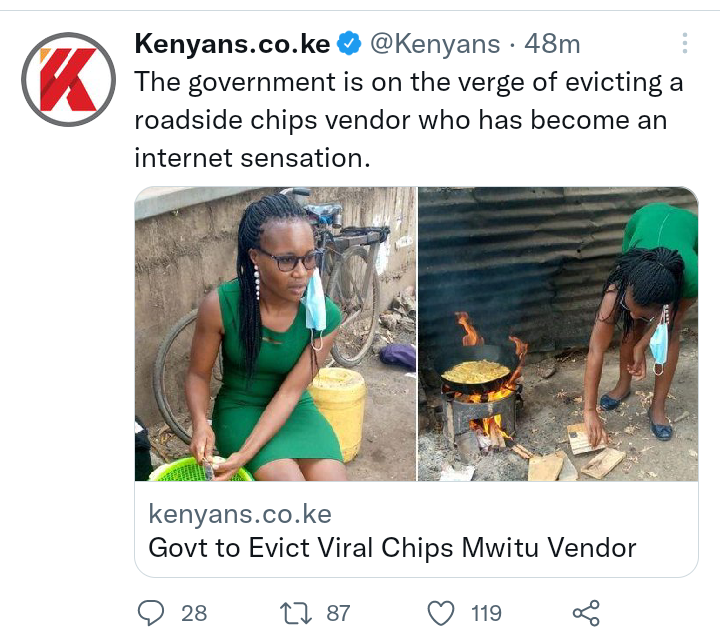
Task: Click the 48m timestamp
Action: [x=552, y=44]
